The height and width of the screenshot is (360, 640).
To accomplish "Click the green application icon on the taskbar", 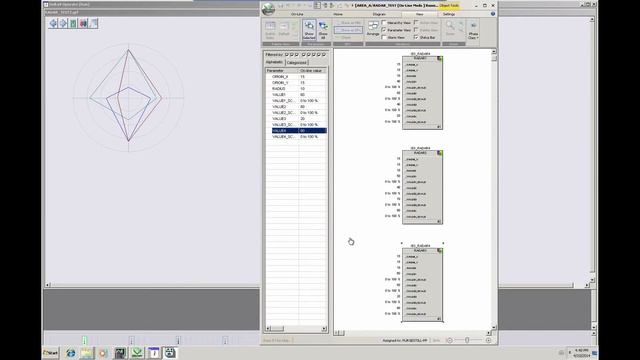I will (x=137, y=353).
